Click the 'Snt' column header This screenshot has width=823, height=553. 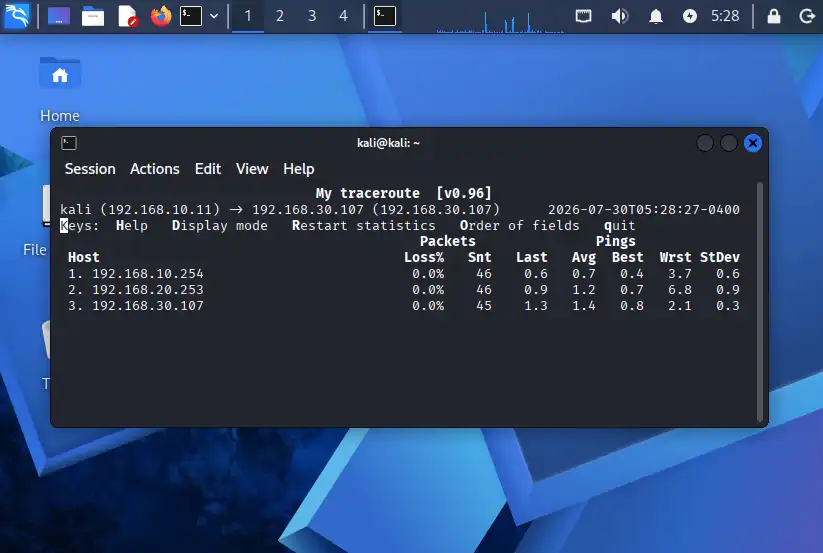pos(480,258)
